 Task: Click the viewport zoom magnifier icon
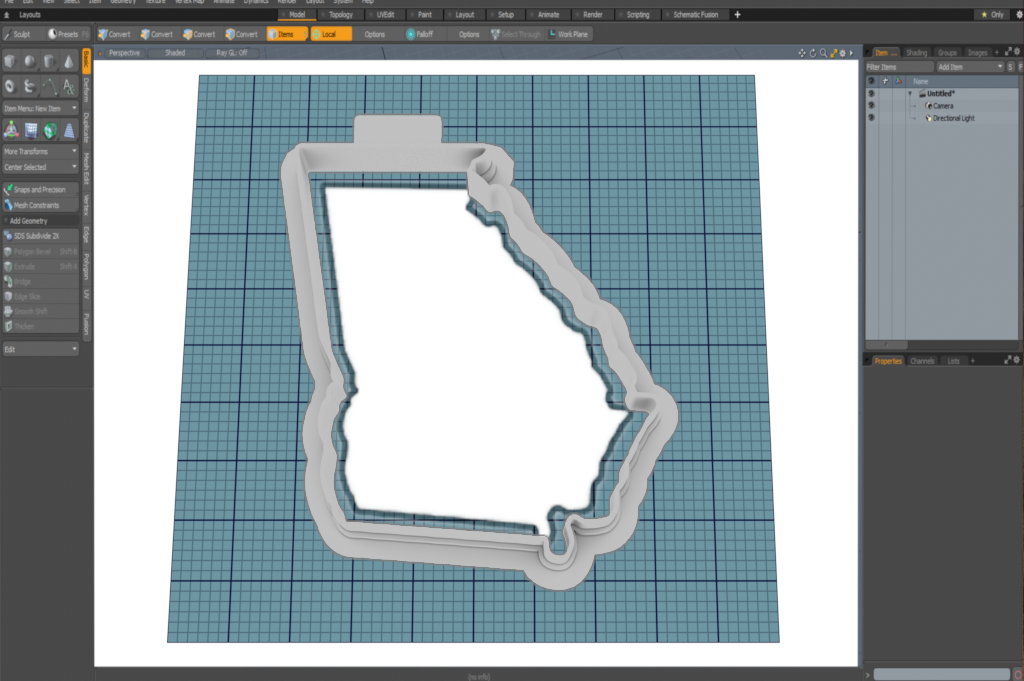[823, 53]
